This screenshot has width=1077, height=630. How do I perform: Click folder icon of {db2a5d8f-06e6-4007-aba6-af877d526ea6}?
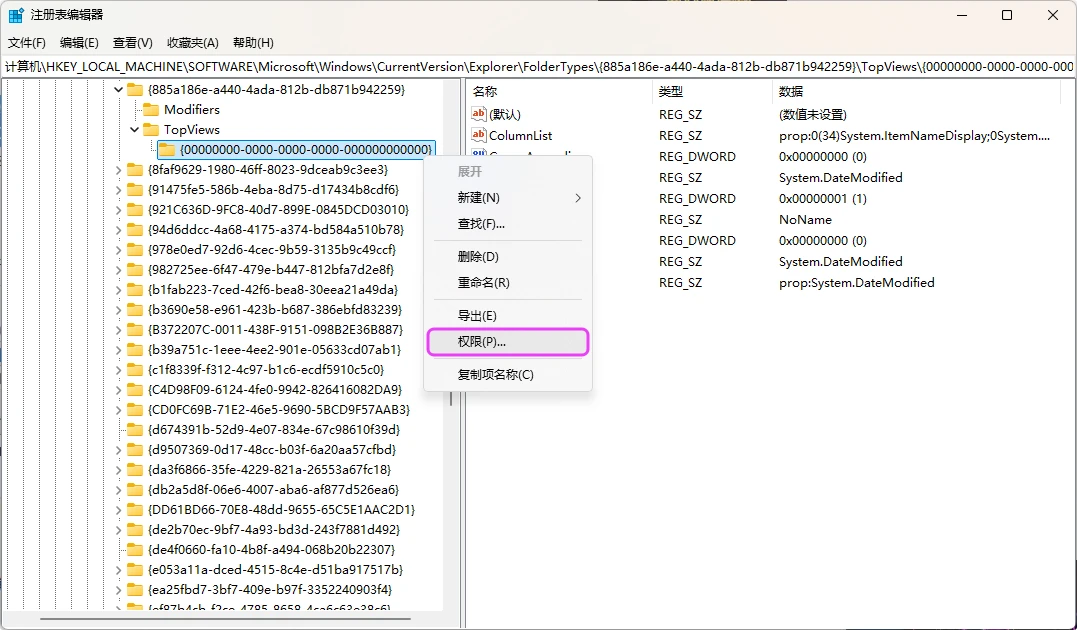tap(135, 490)
